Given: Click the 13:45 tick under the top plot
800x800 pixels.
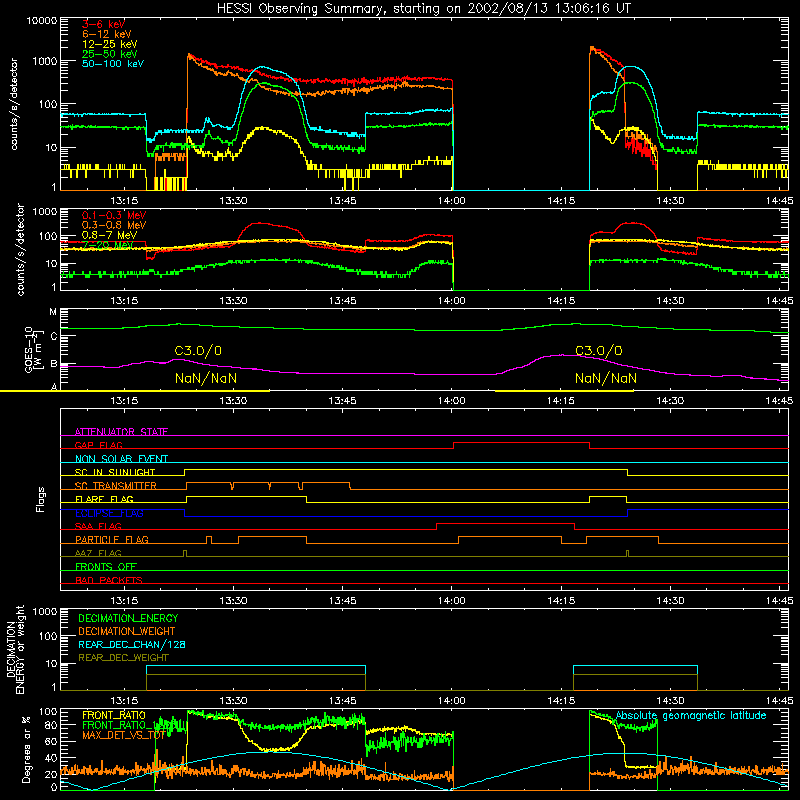Looking at the screenshot, I should point(342,201).
